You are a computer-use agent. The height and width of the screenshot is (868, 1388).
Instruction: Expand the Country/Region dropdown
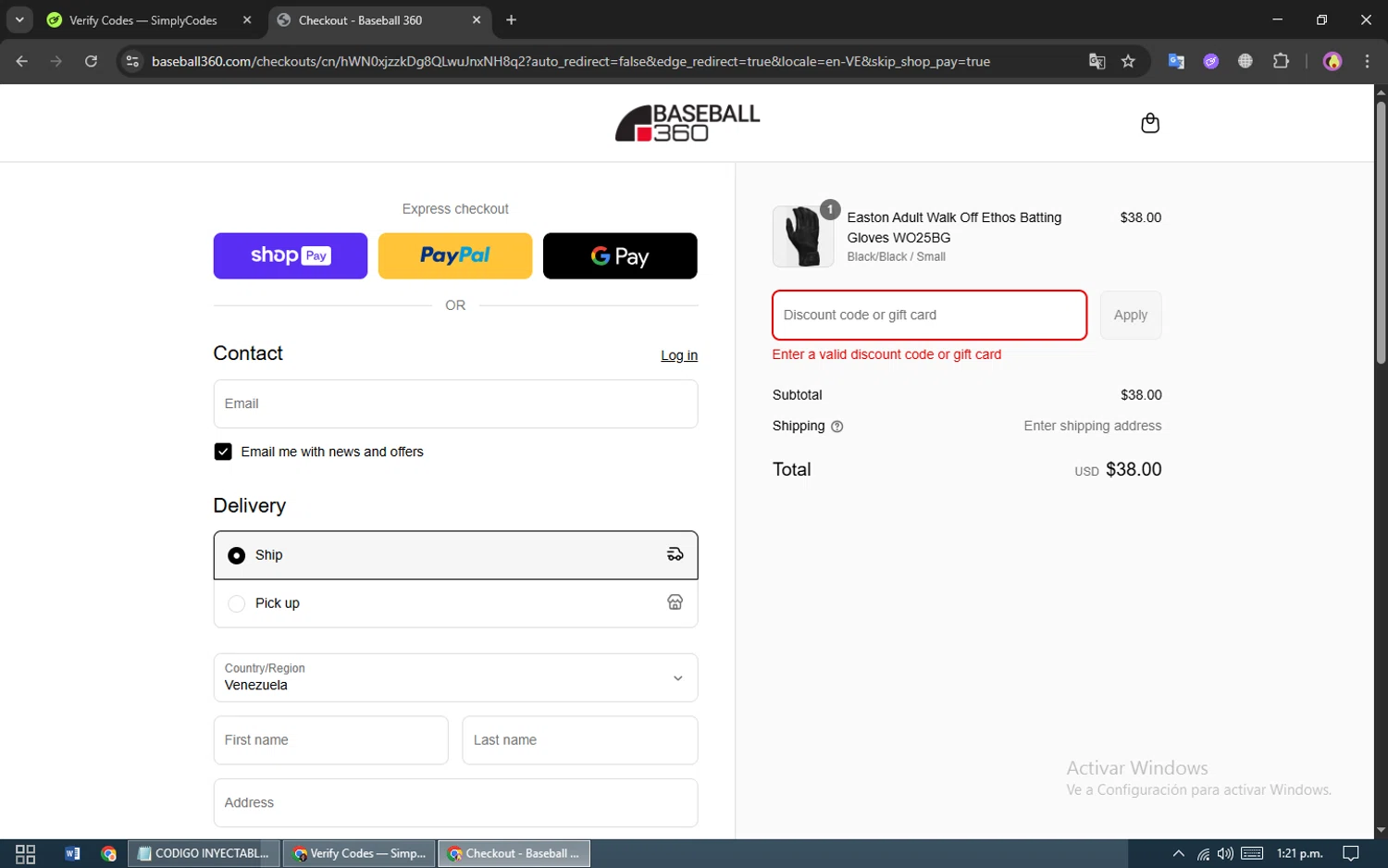pos(455,677)
